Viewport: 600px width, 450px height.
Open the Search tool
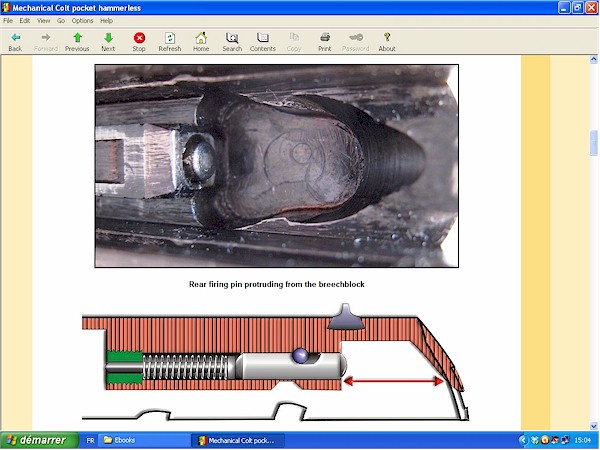232,42
